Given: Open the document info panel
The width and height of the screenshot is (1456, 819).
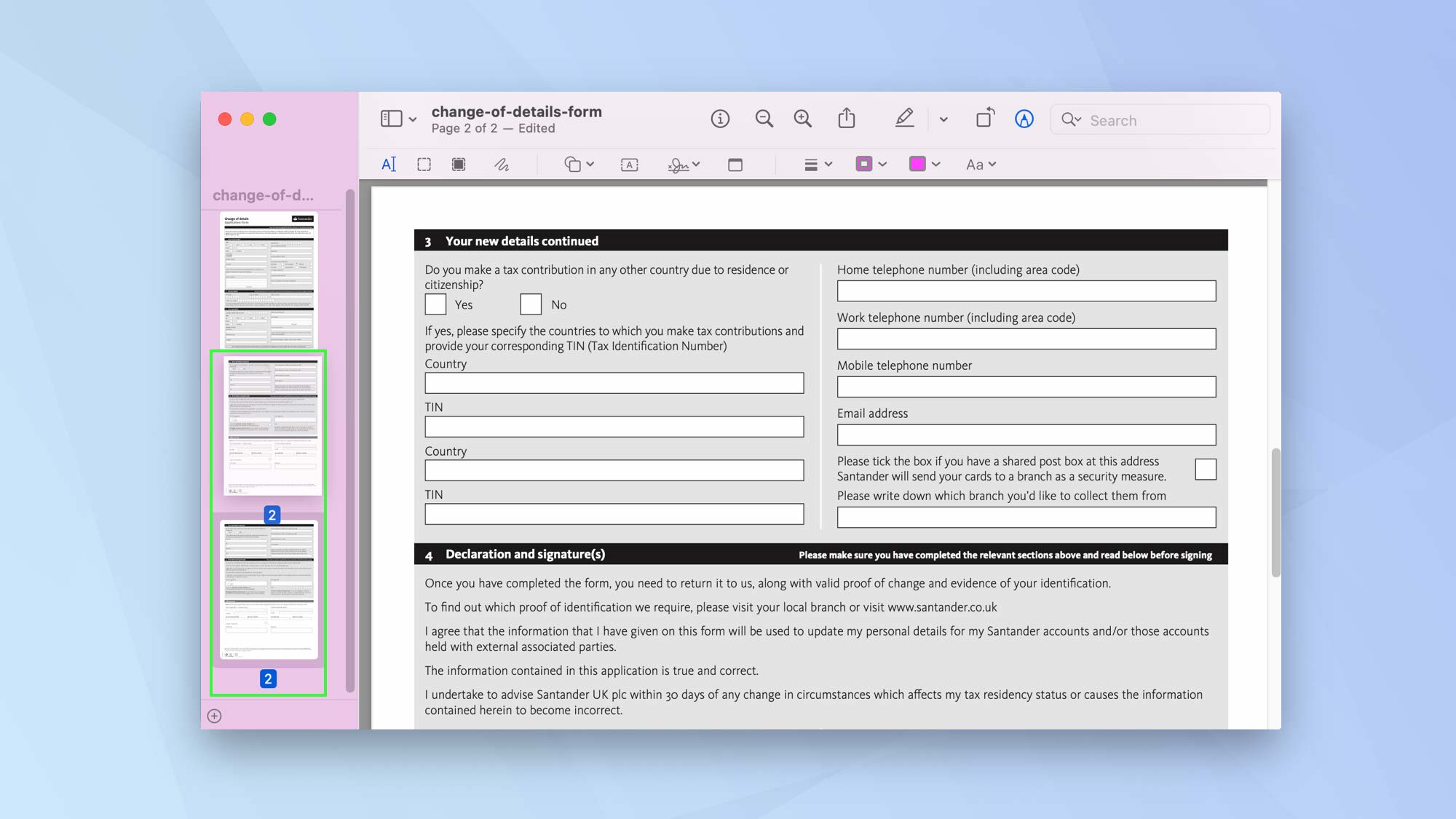Looking at the screenshot, I should click(720, 119).
